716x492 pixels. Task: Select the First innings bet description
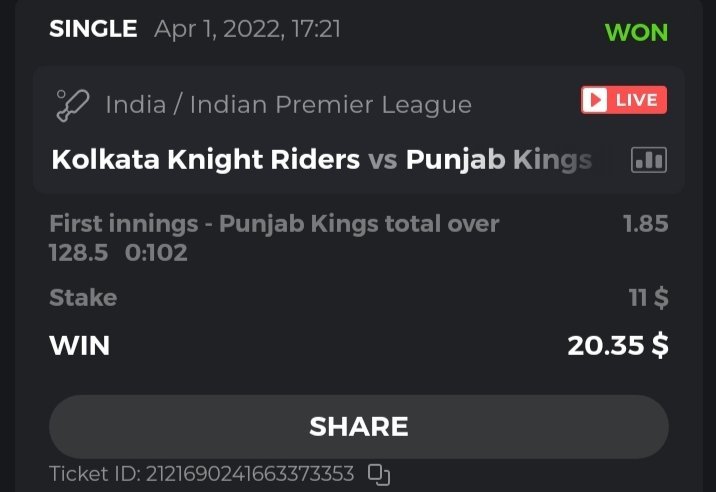273,238
